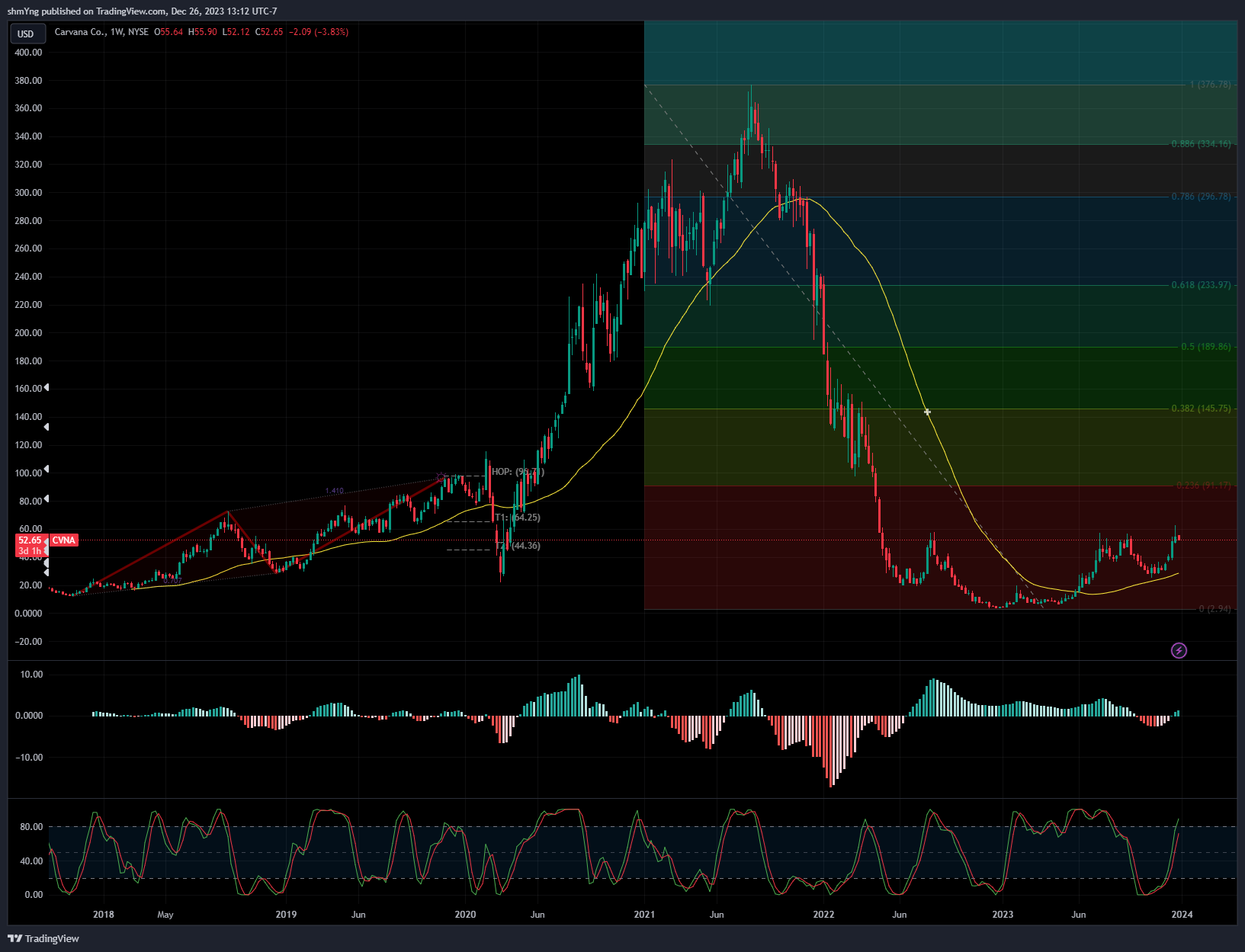Click the 2021 date on time axis

(644, 915)
